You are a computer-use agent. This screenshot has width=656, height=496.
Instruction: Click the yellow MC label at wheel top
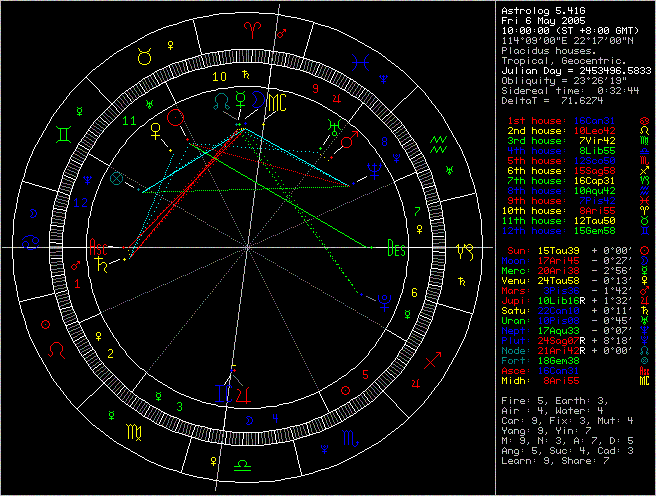tap(277, 101)
